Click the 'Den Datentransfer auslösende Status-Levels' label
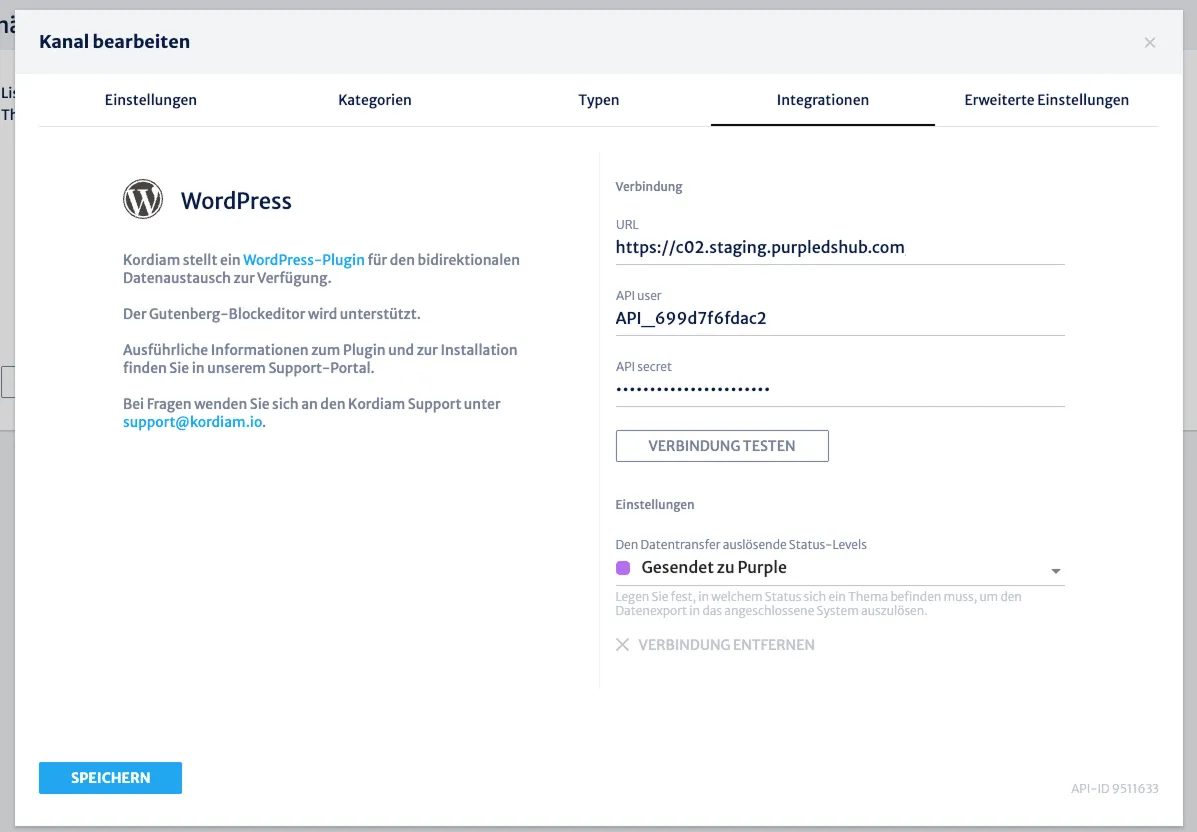 pyautogui.click(x=740, y=544)
